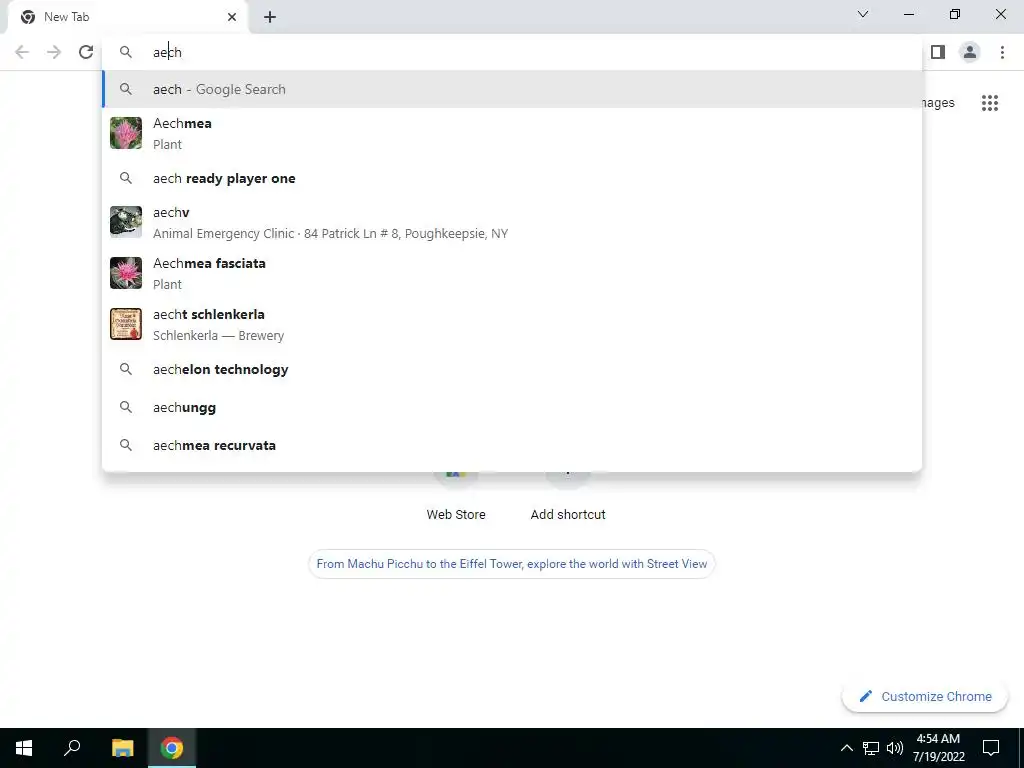Click search icon beside 'aechelon technology'
1024x768 pixels.
(x=126, y=369)
